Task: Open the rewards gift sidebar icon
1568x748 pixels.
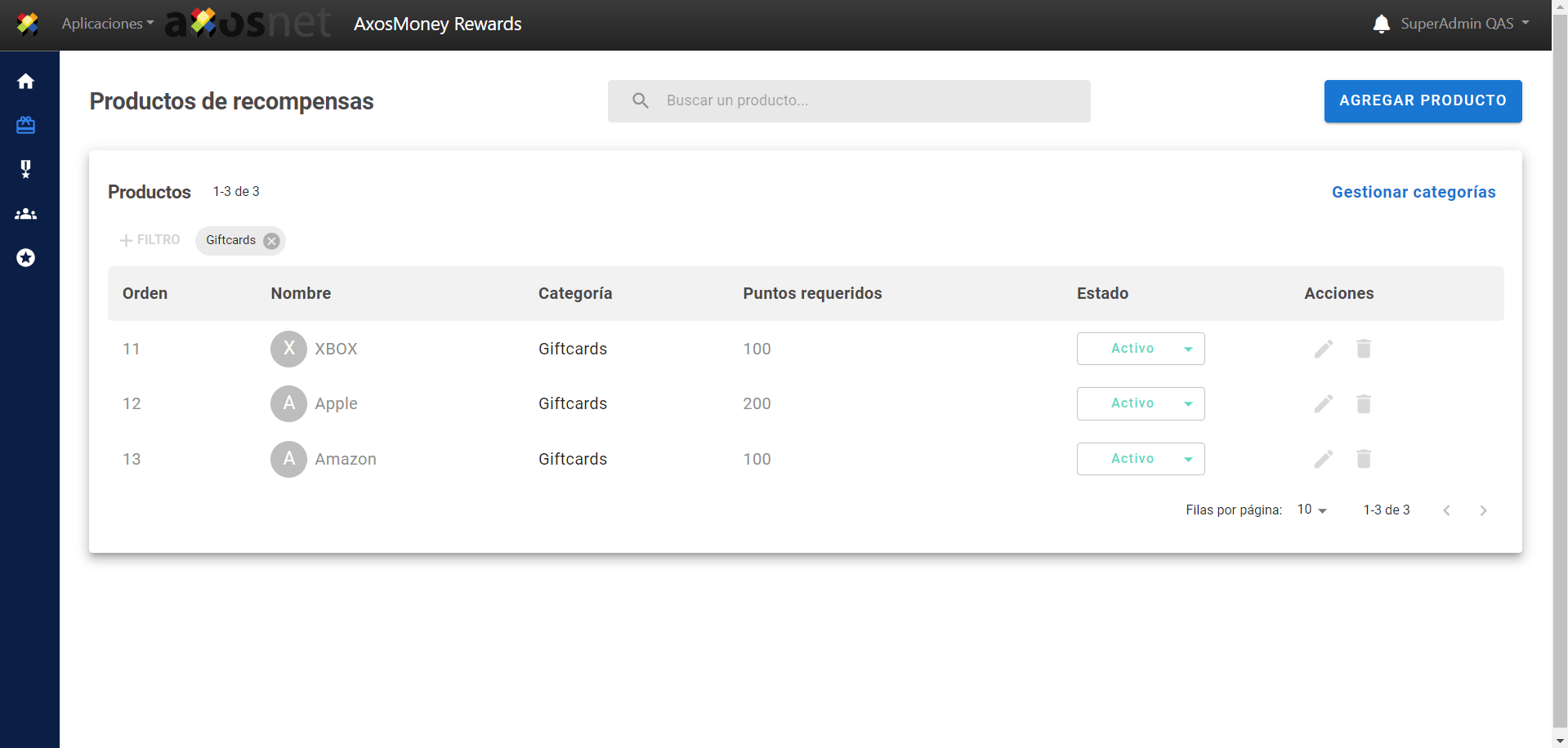Action: 26,125
